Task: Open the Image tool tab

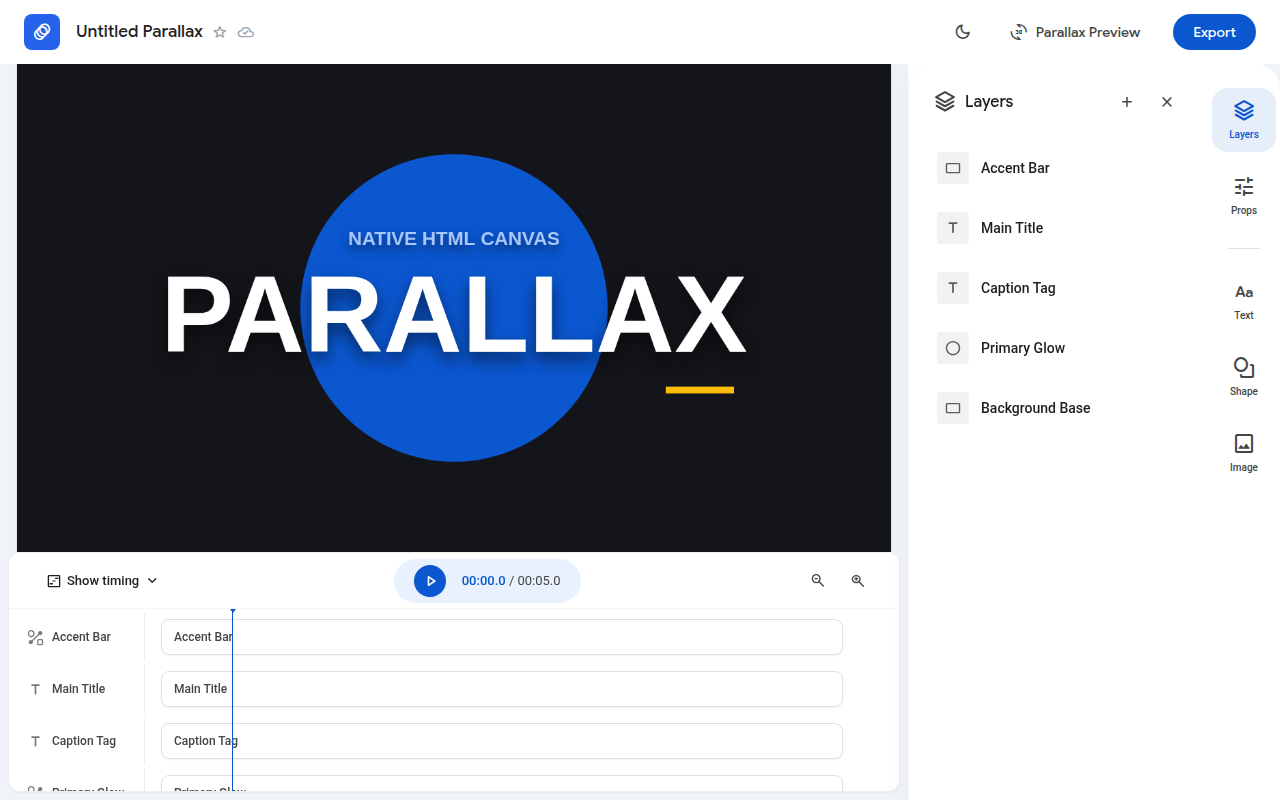Action: coord(1244,453)
